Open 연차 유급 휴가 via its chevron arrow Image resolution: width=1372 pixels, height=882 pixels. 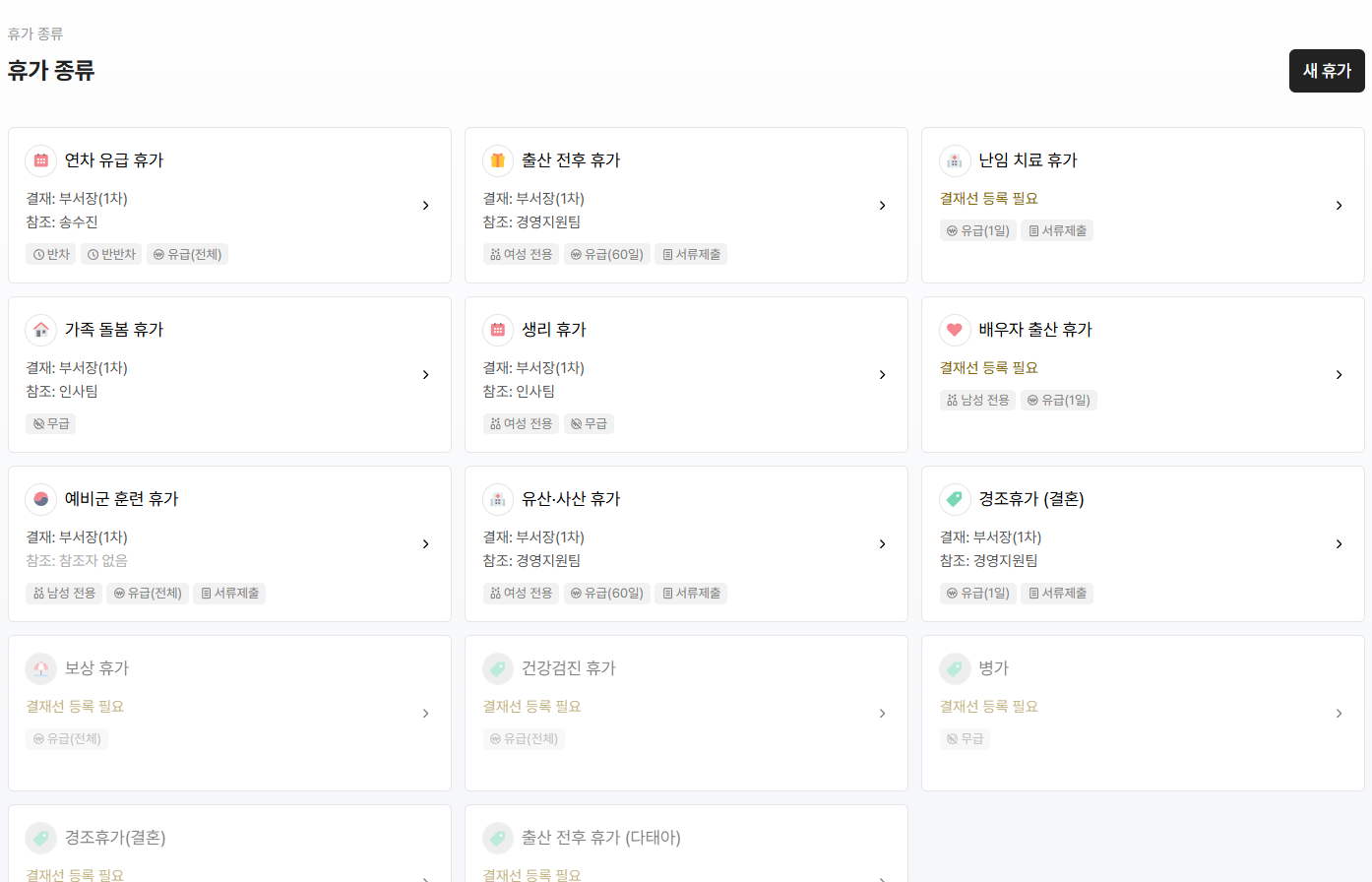[x=425, y=206]
